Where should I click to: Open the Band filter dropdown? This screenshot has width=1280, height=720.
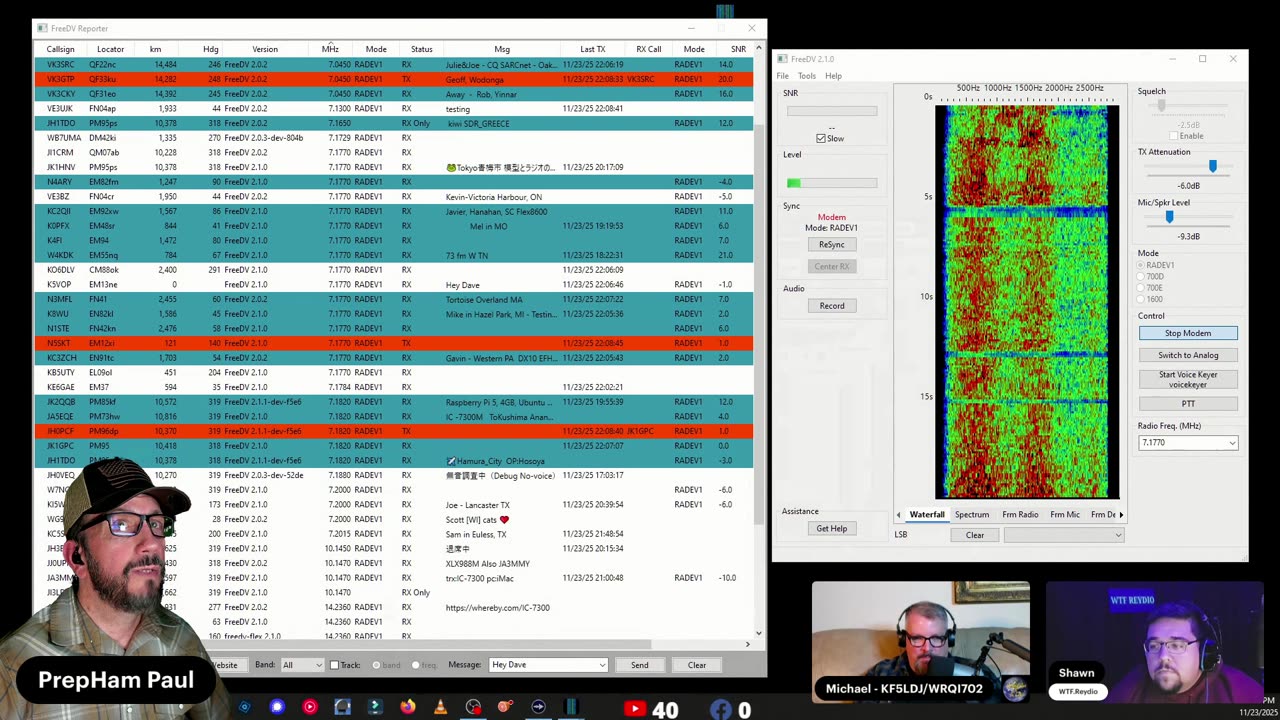(302, 665)
